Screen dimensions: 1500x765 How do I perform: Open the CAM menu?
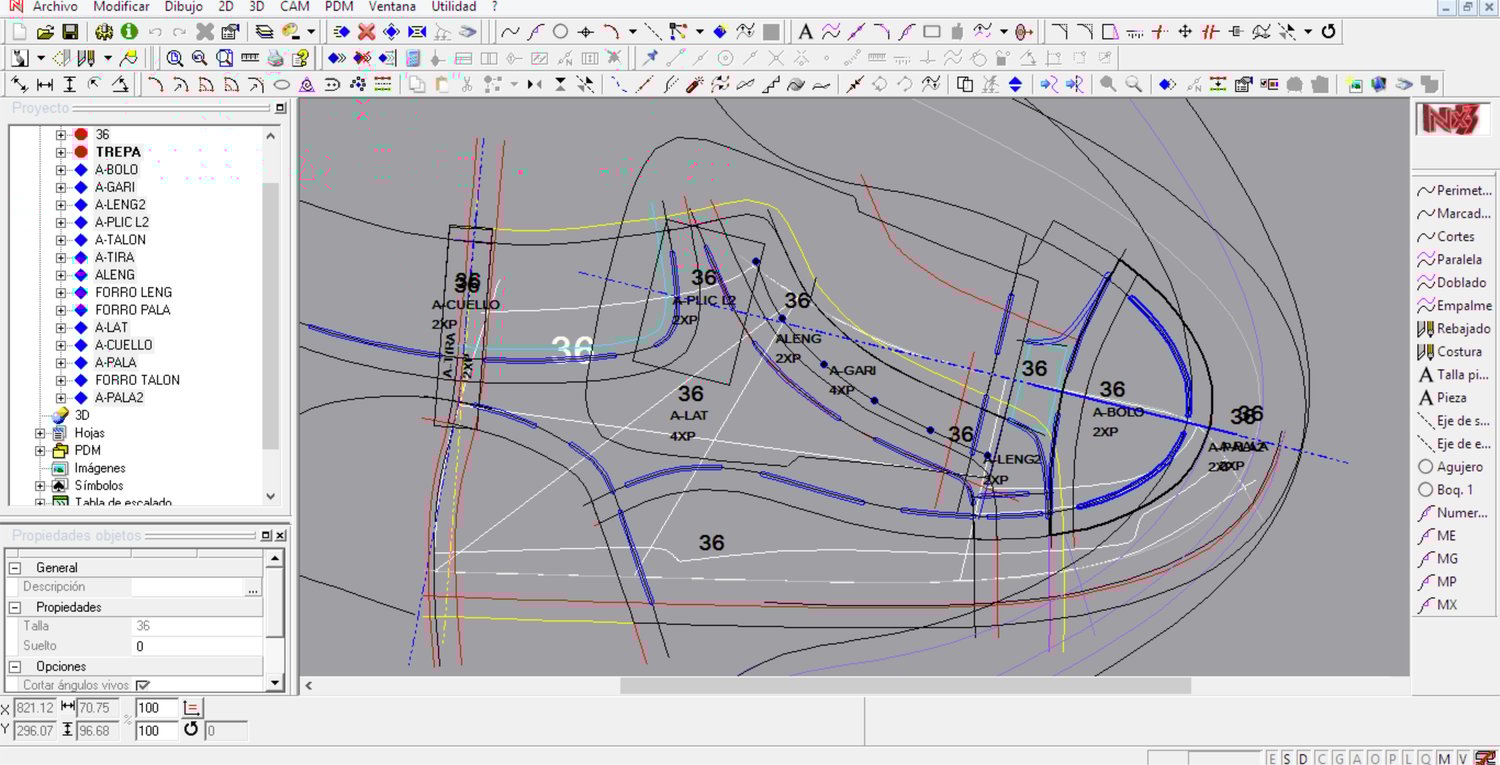point(294,7)
